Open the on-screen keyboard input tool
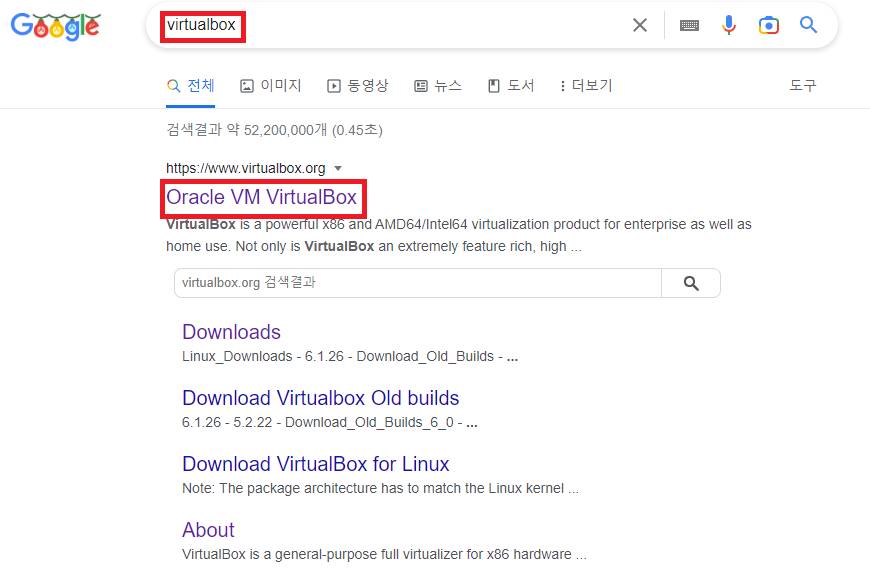The height and width of the screenshot is (570, 870). point(689,25)
